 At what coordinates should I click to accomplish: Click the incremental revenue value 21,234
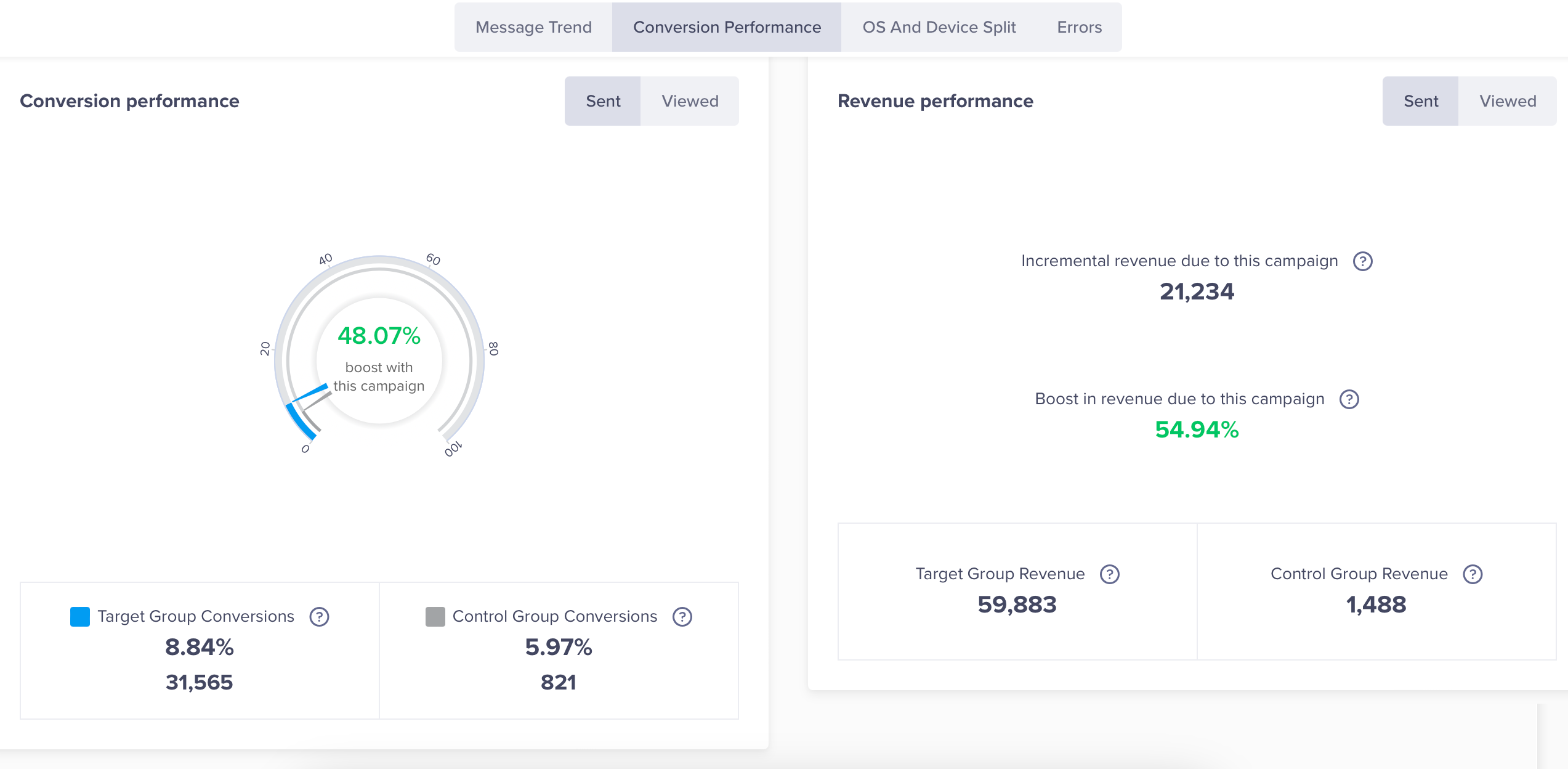coord(1197,291)
